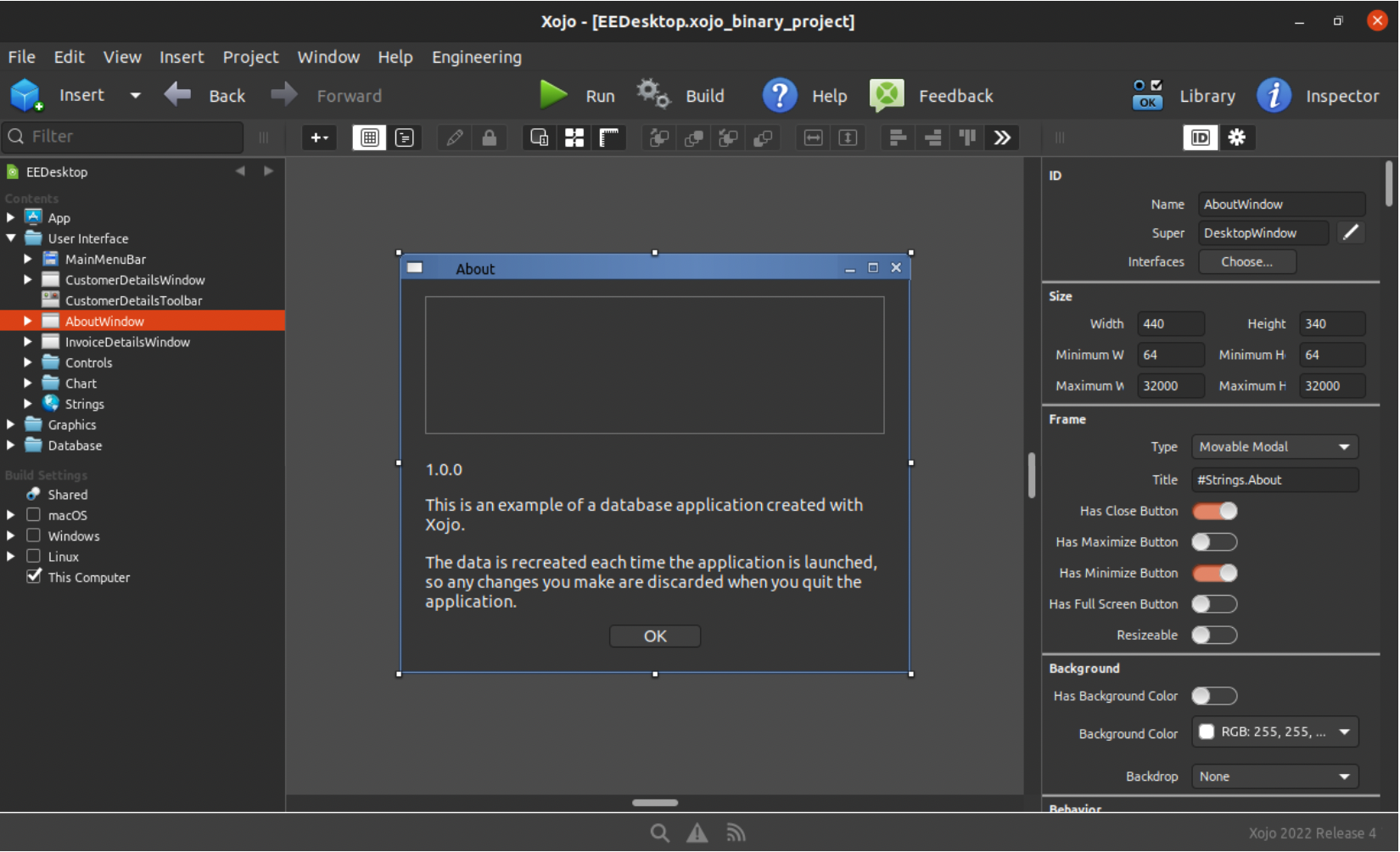The image size is (1400, 852).
Task: Check the Windows build target checkbox
Action: tap(34, 535)
